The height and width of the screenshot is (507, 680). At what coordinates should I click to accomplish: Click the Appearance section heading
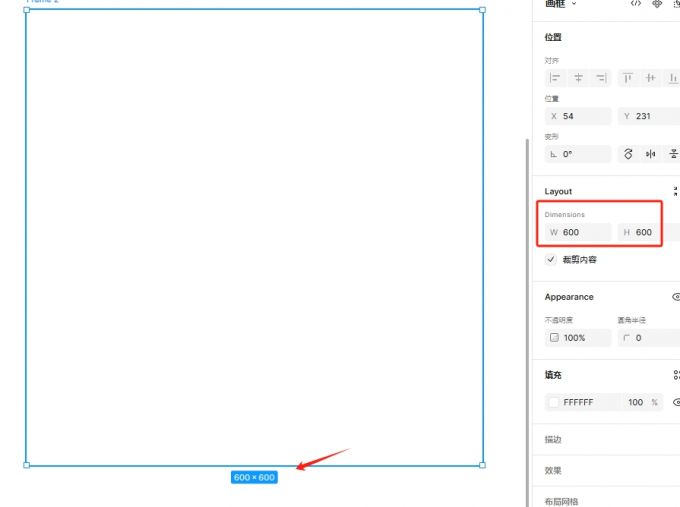(569, 297)
